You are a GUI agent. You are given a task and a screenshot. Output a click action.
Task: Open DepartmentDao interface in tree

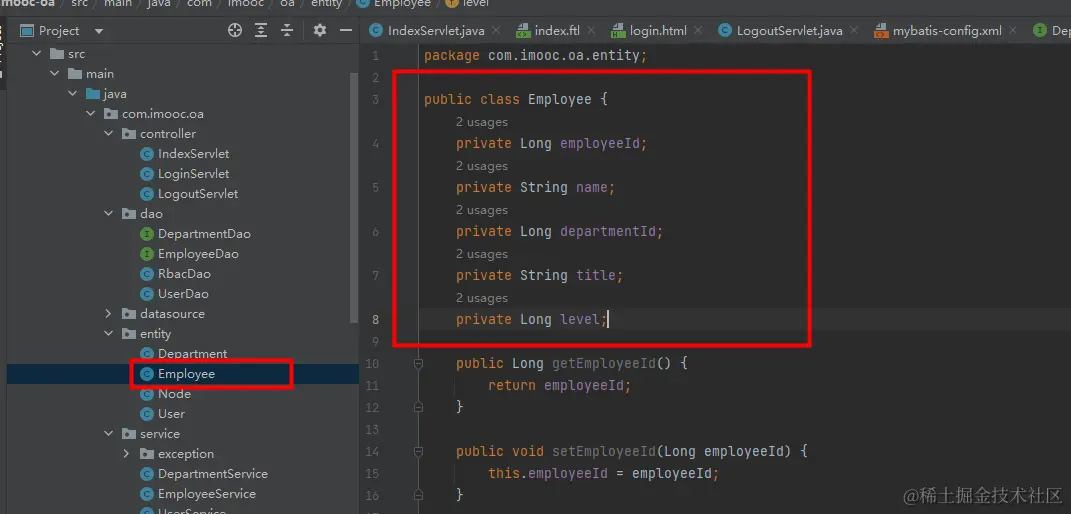(204, 234)
